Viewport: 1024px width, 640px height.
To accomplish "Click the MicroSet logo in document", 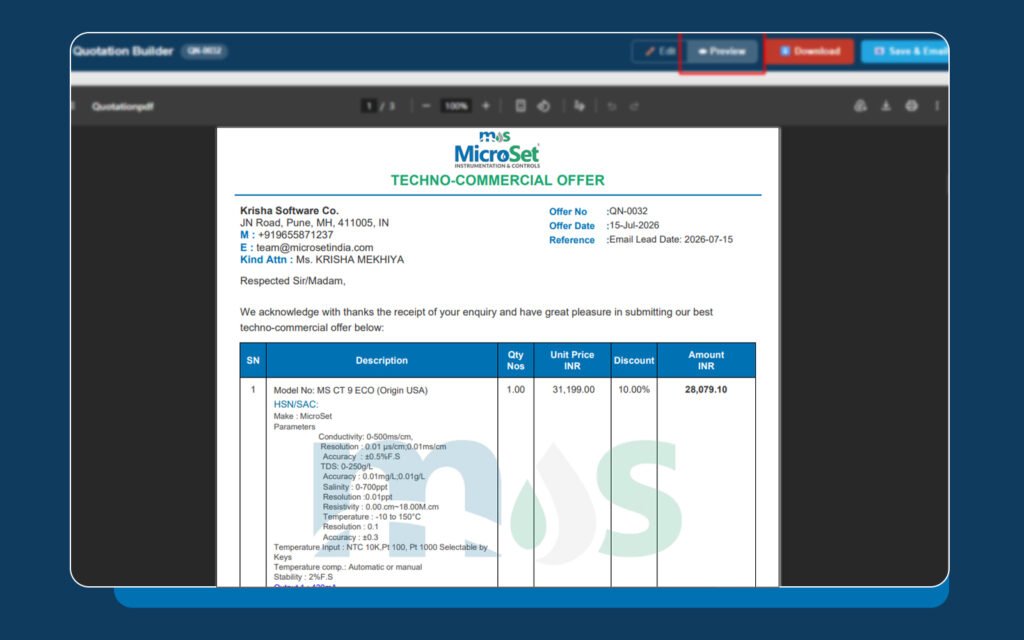I will pyautogui.click(x=497, y=150).
